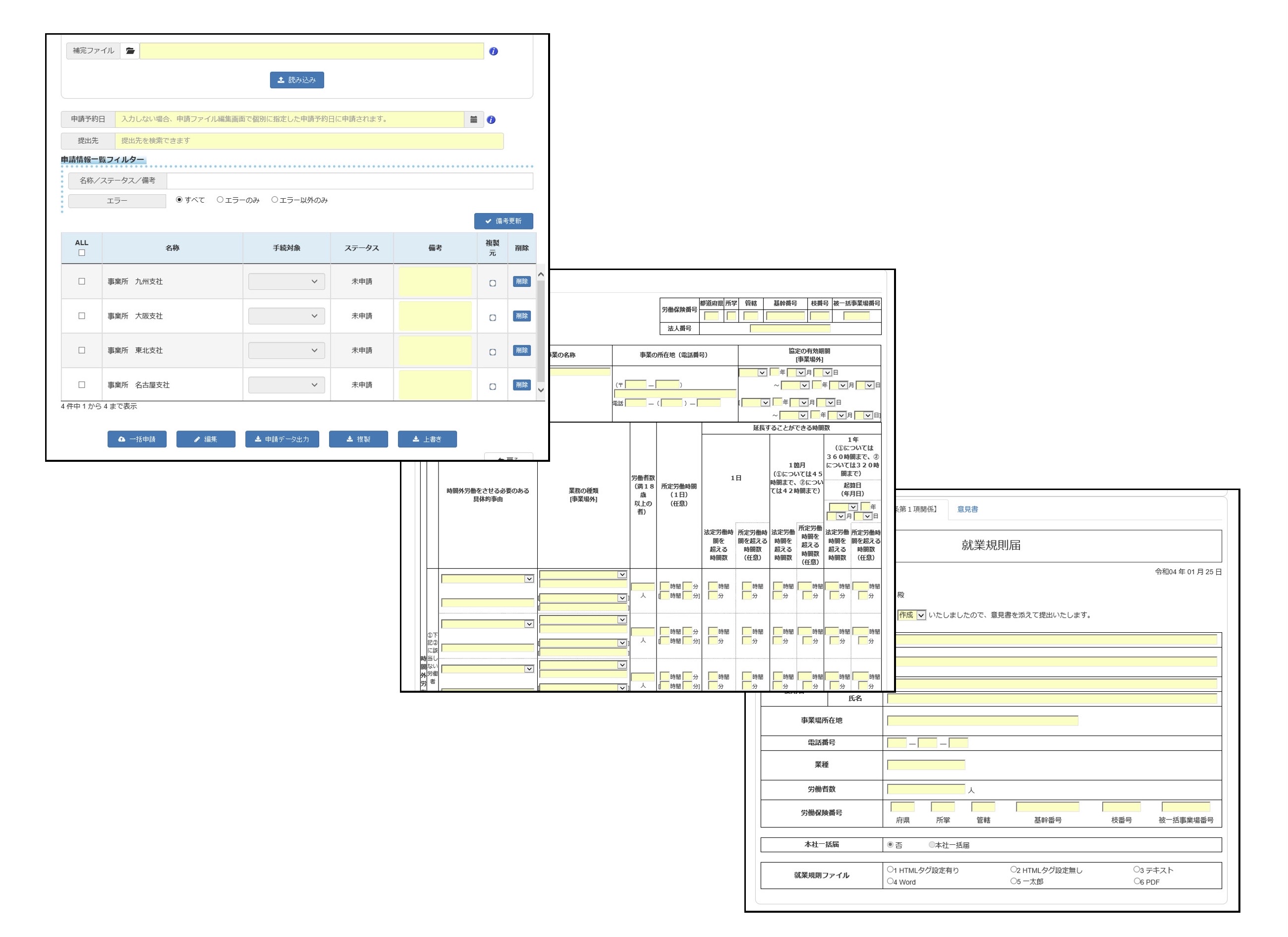Open 手続対象 dropdown for 大阪支社

point(286,316)
